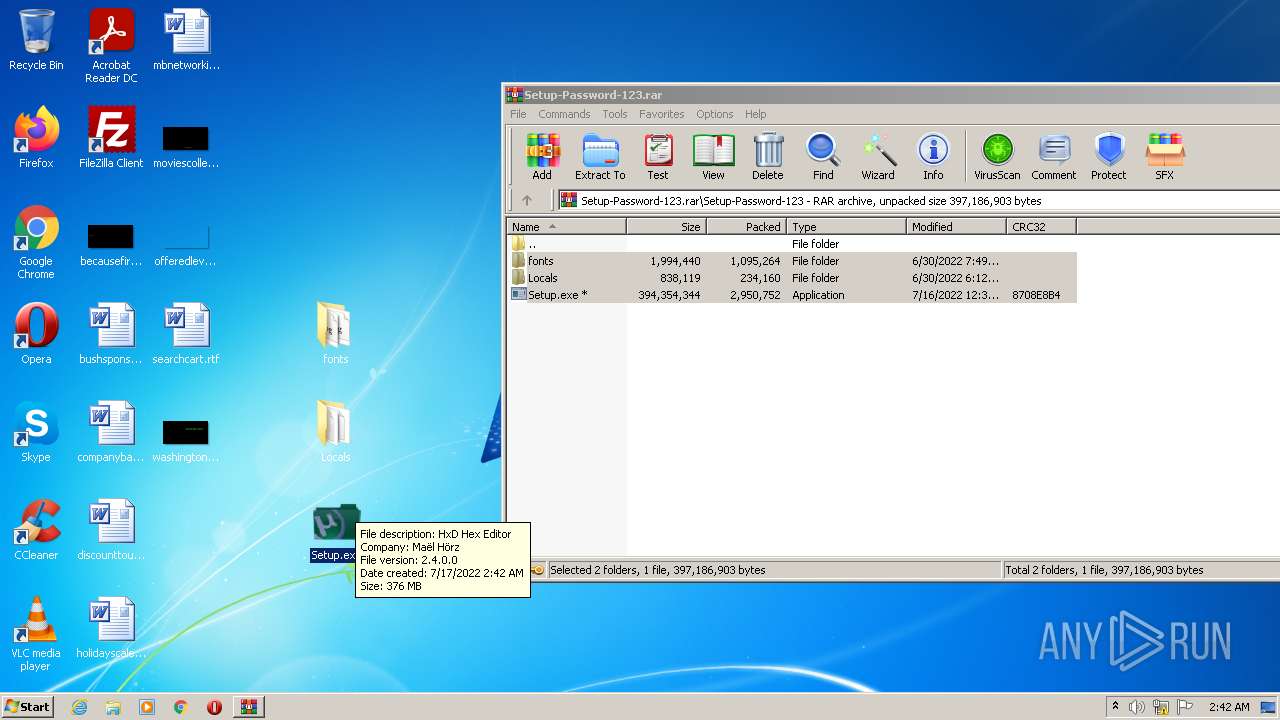This screenshot has width=1280, height=720.
Task: Open the Commands menu
Action: 564,114
